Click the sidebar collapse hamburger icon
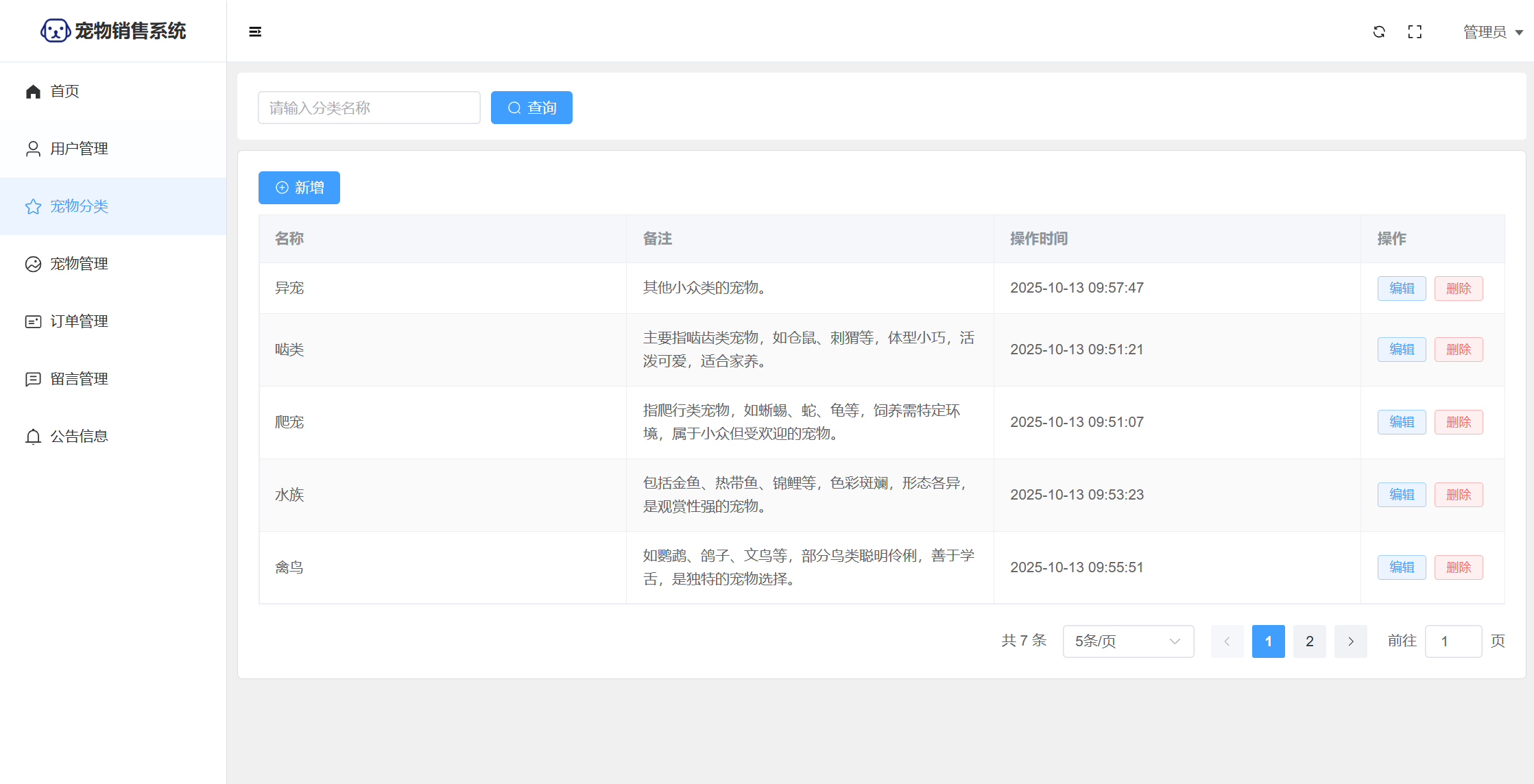Screen dimensions: 1534x784 coord(255,32)
